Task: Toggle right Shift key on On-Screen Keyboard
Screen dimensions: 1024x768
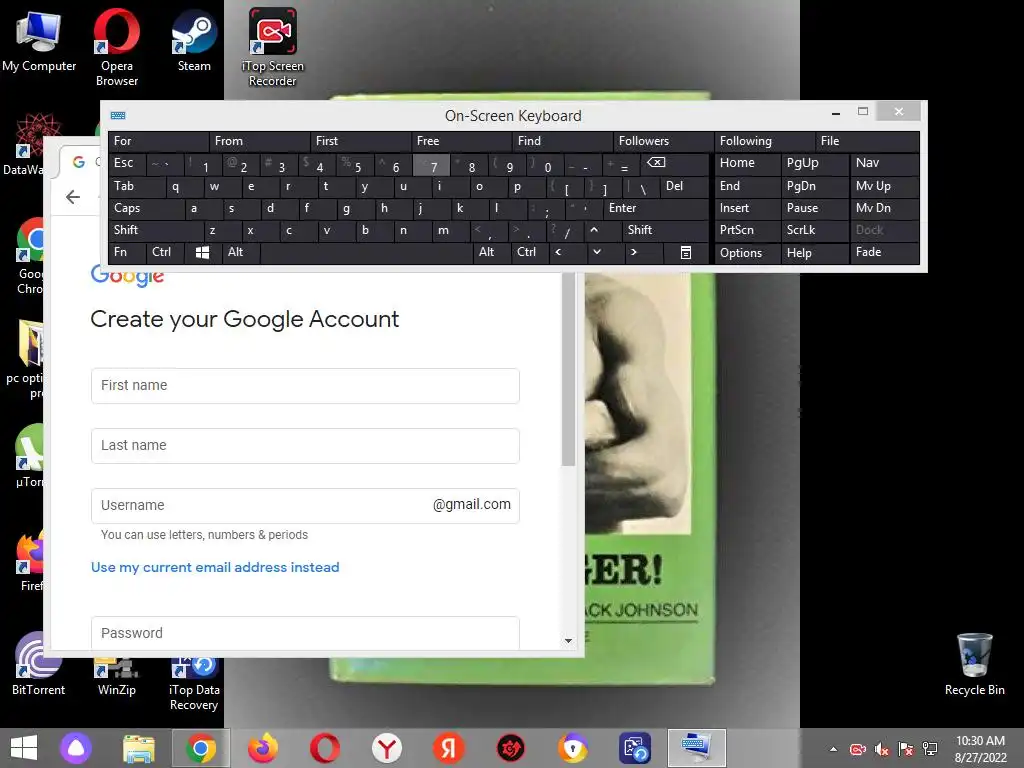Action: [x=665, y=231]
